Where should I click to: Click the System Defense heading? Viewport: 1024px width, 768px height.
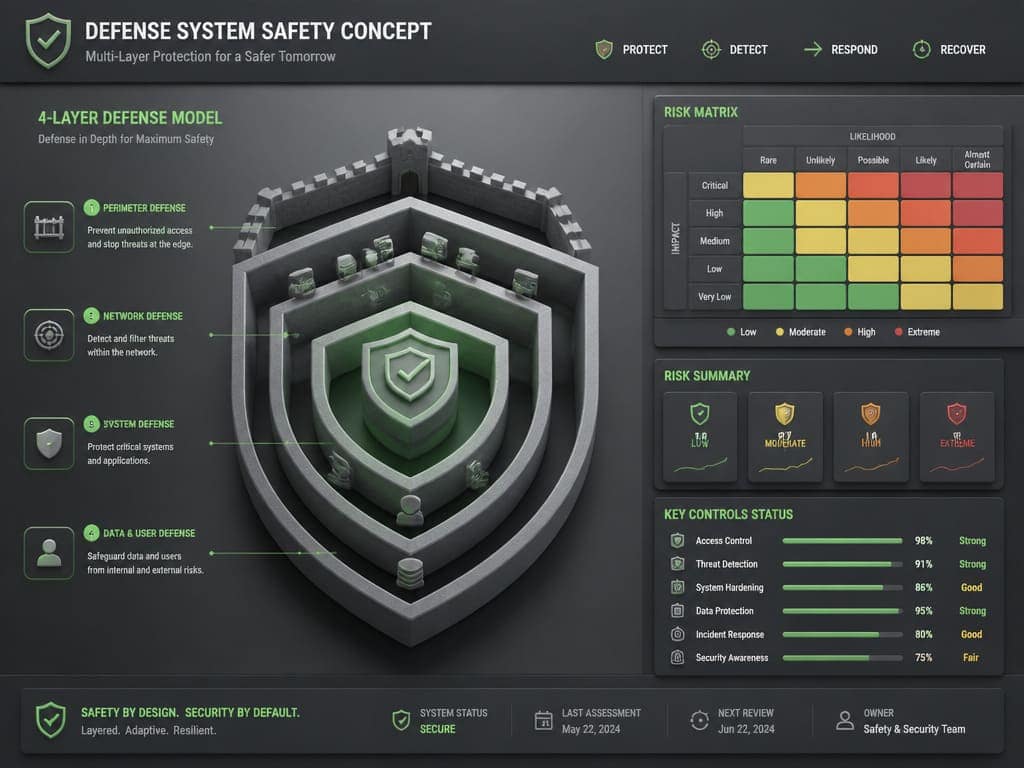[x=138, y=424]
